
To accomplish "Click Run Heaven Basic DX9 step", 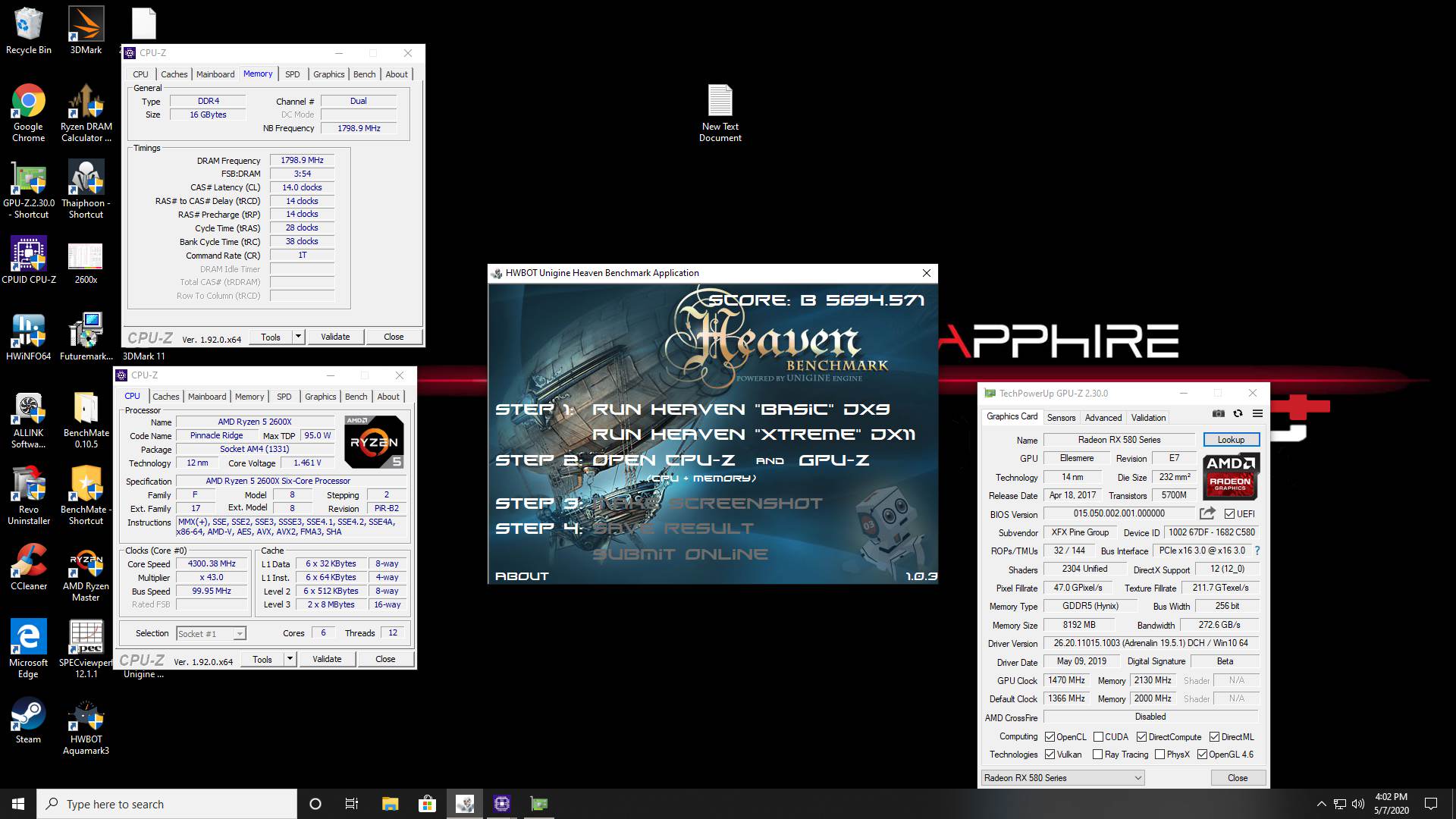I will (x=741, y=409).
